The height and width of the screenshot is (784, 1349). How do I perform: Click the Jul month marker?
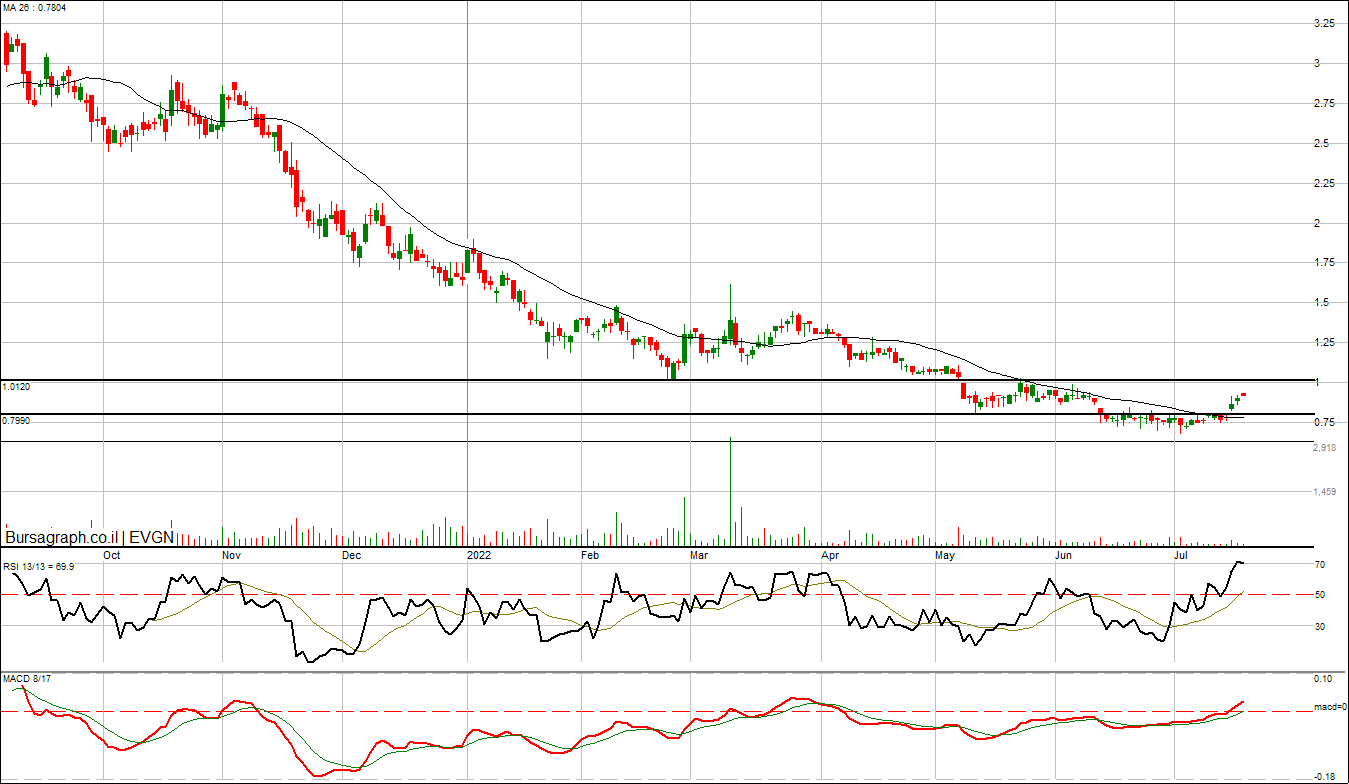tap(1181, 554)
